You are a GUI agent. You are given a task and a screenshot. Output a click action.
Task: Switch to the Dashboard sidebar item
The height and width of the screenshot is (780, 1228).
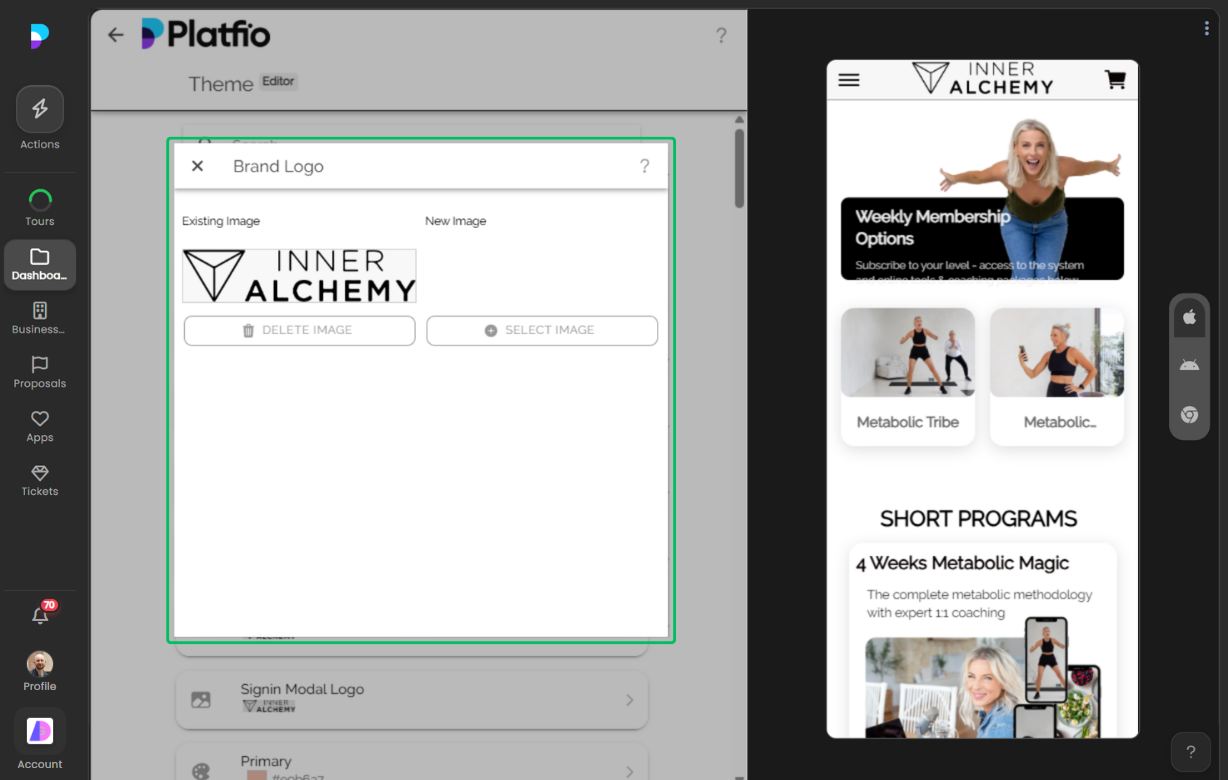(x=39, y=264)
